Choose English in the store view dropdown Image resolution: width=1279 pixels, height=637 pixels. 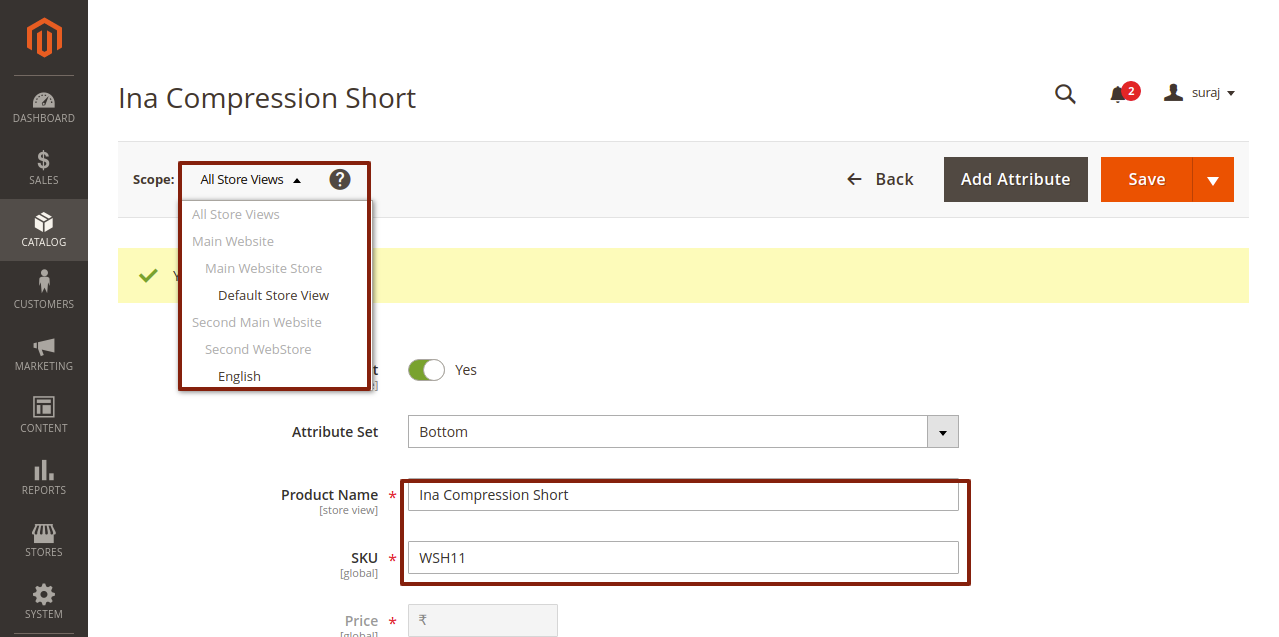239,375
